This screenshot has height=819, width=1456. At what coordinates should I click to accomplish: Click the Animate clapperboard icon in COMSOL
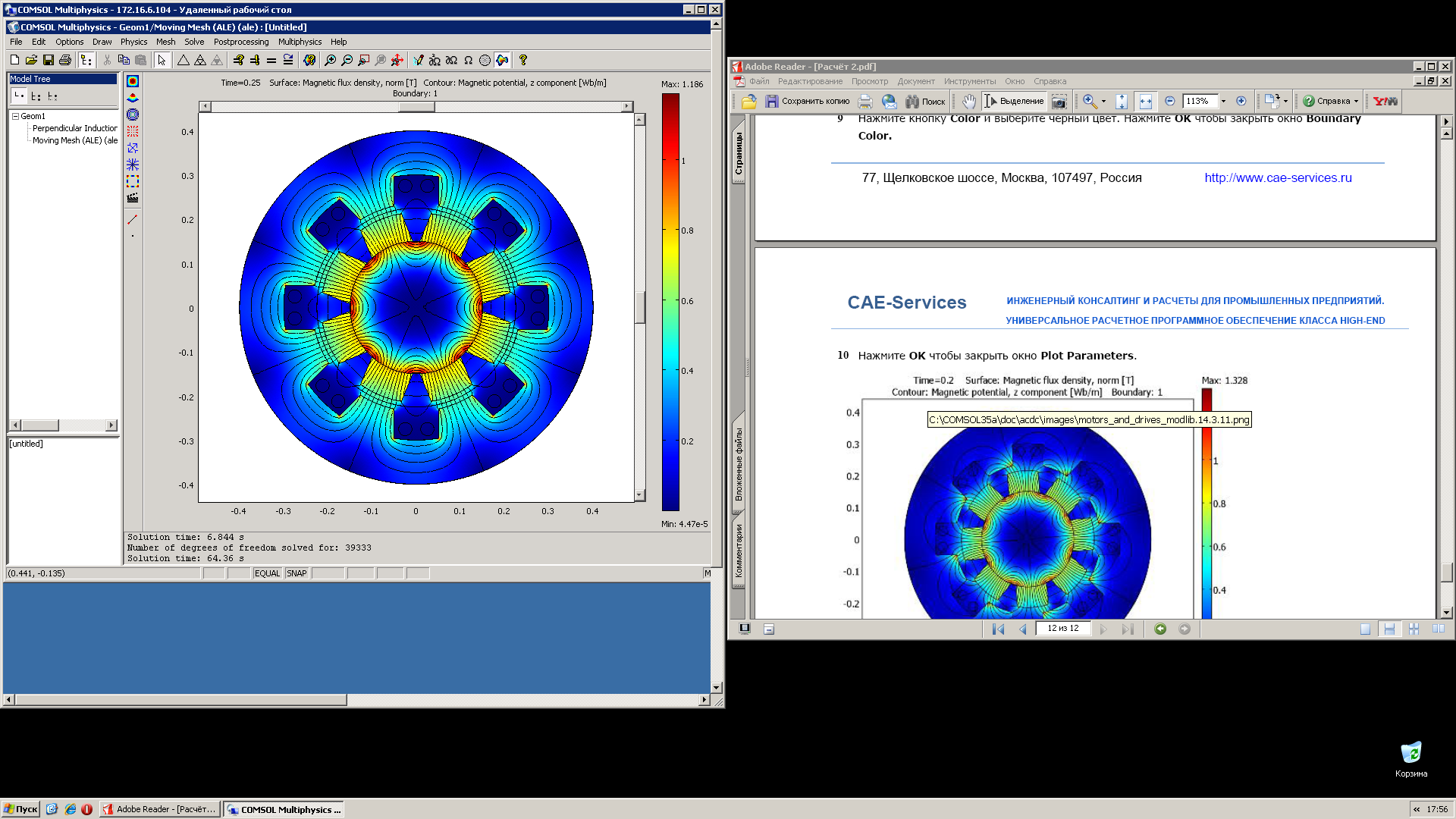(x=133, y=198)
